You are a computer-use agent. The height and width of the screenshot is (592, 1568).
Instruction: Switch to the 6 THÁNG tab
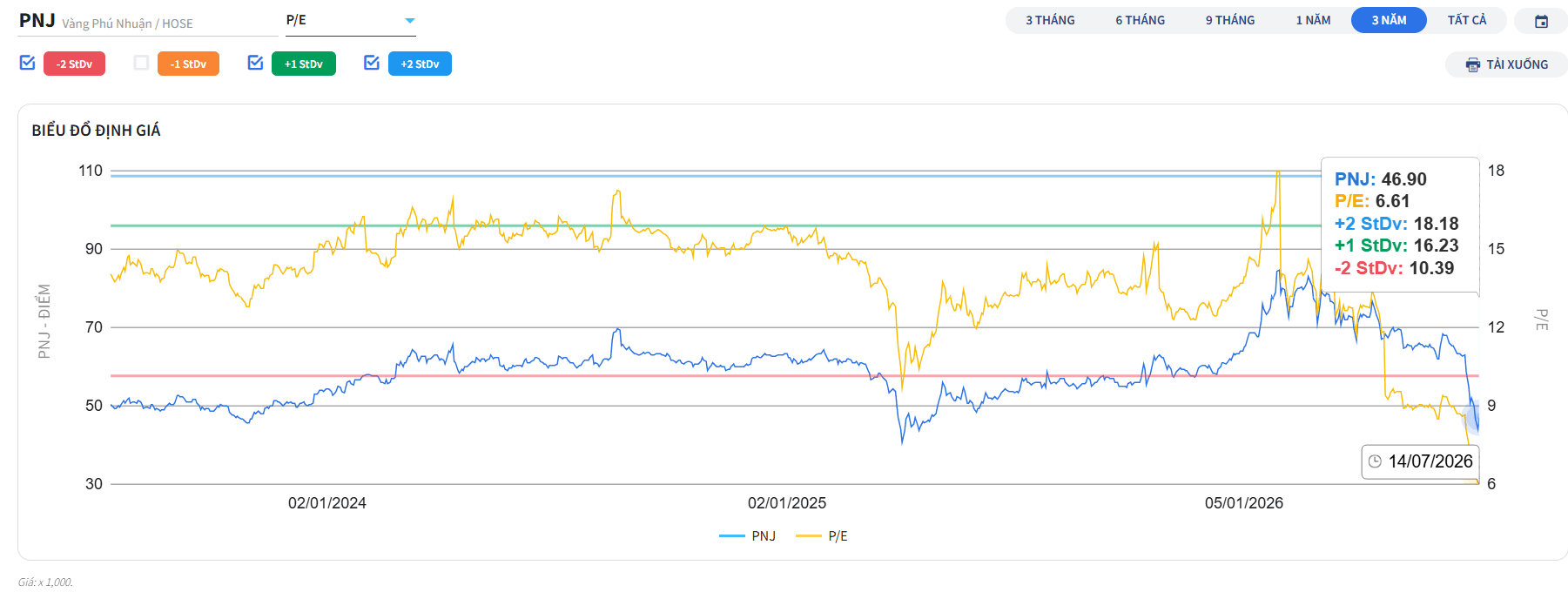[1140, 20]
